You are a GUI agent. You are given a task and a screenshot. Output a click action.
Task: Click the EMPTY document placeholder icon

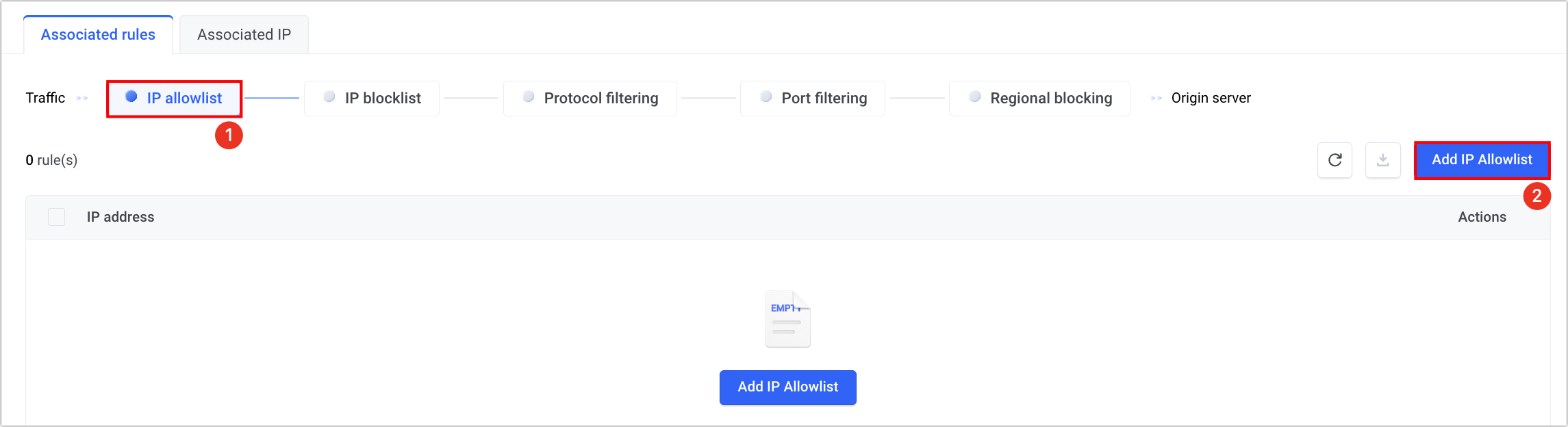click(x=787, y=320)
